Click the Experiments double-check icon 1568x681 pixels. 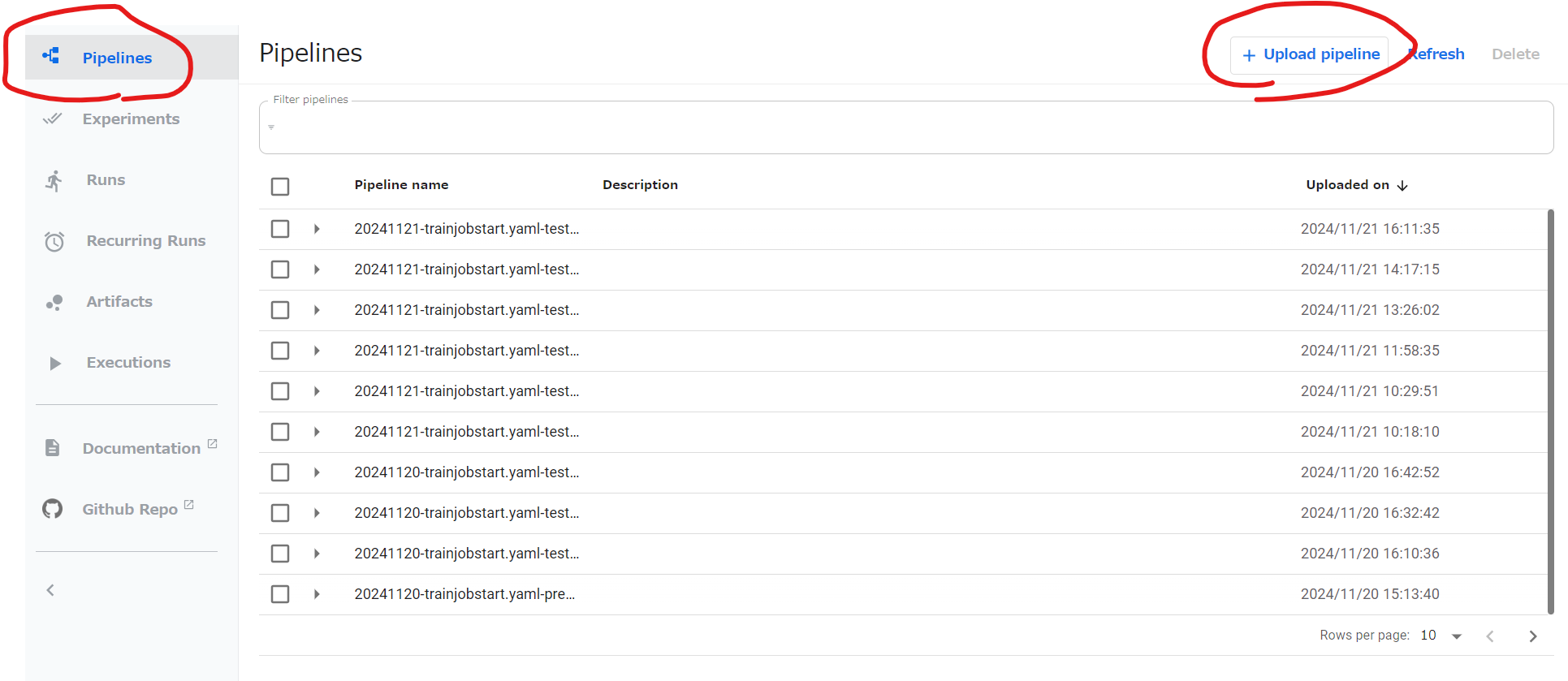53,119
